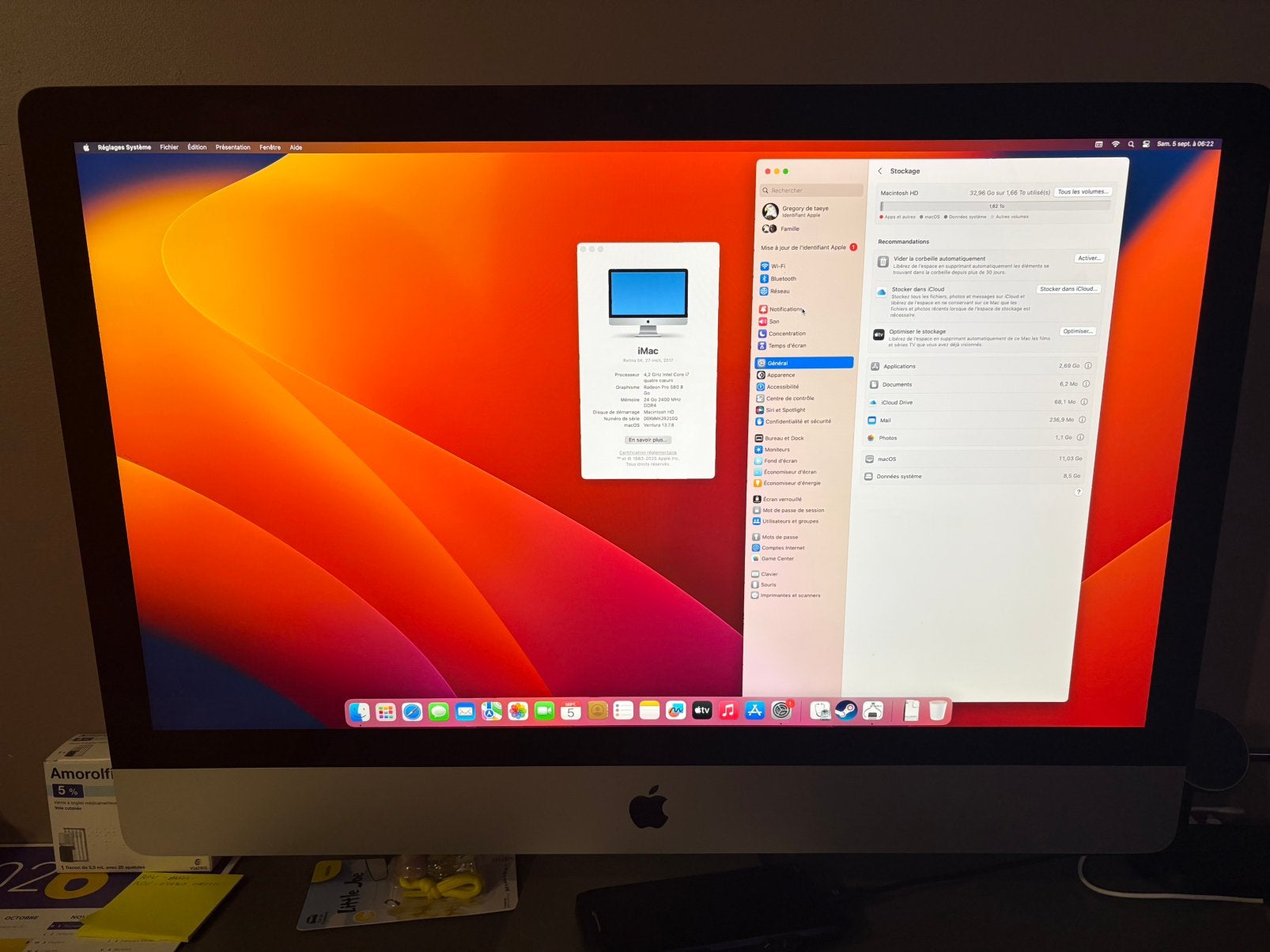This screenshot has height=952, width=1270.
Task: Select Siri et Spotlight in the sidebar
Action: coord(781,410)
